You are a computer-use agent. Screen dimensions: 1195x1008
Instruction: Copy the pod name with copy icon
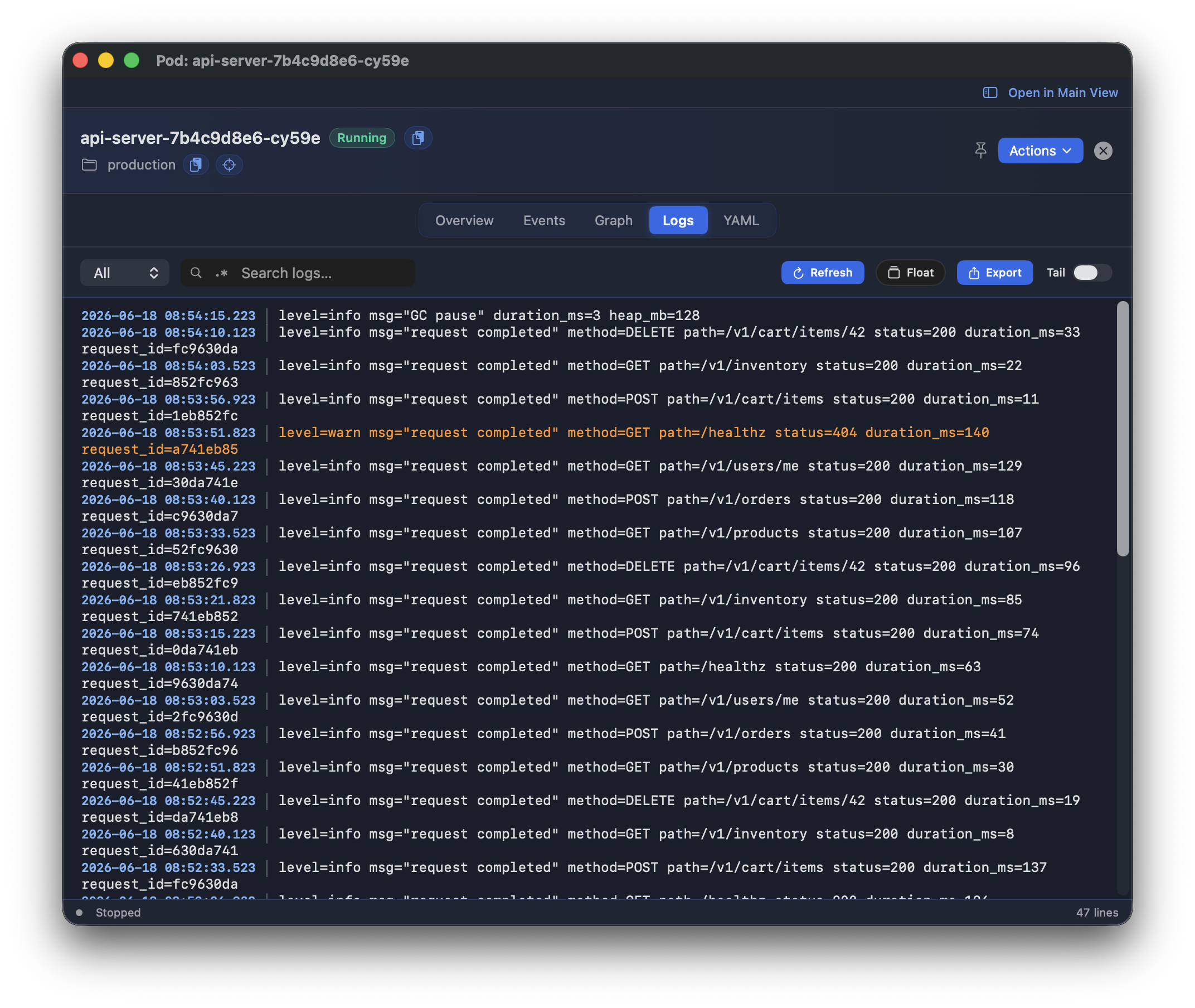point(417,138)
